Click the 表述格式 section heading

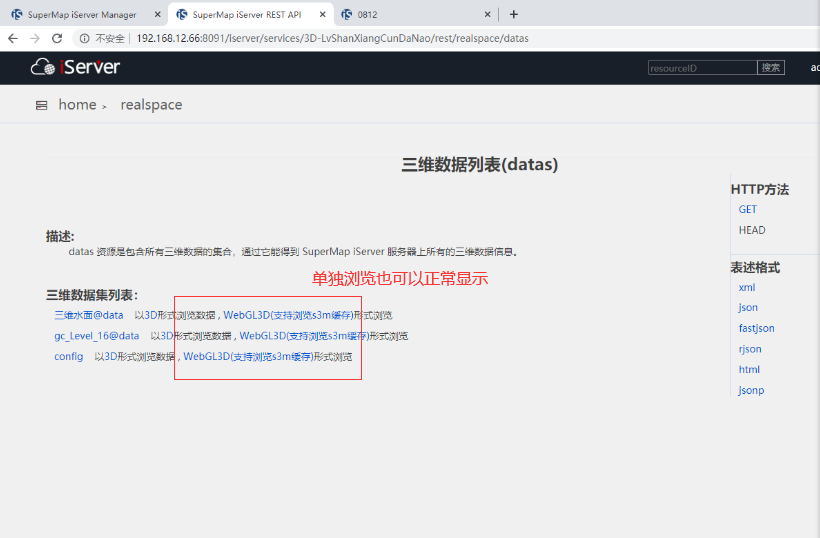[755, 268]
